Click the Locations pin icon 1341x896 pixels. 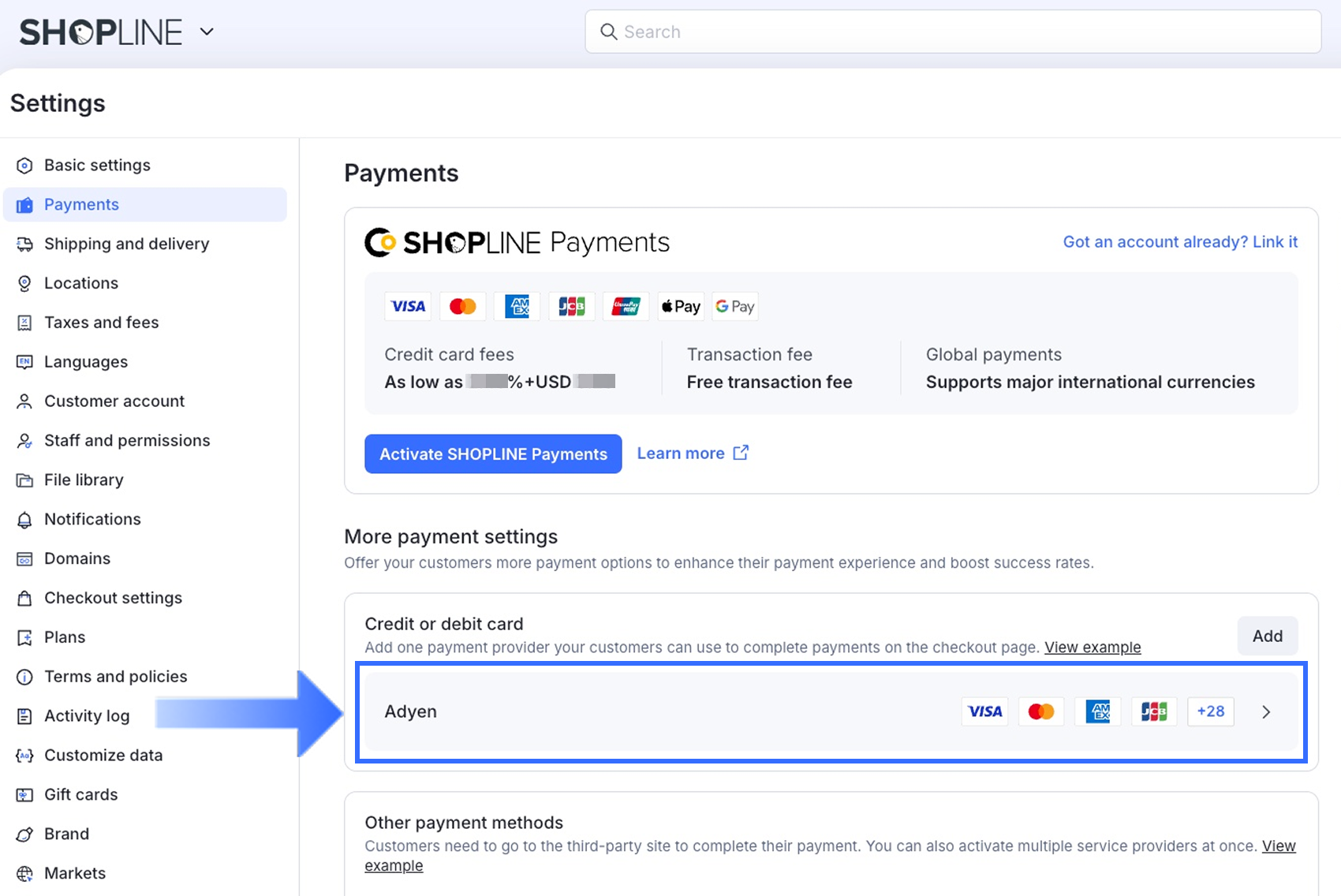24,284
